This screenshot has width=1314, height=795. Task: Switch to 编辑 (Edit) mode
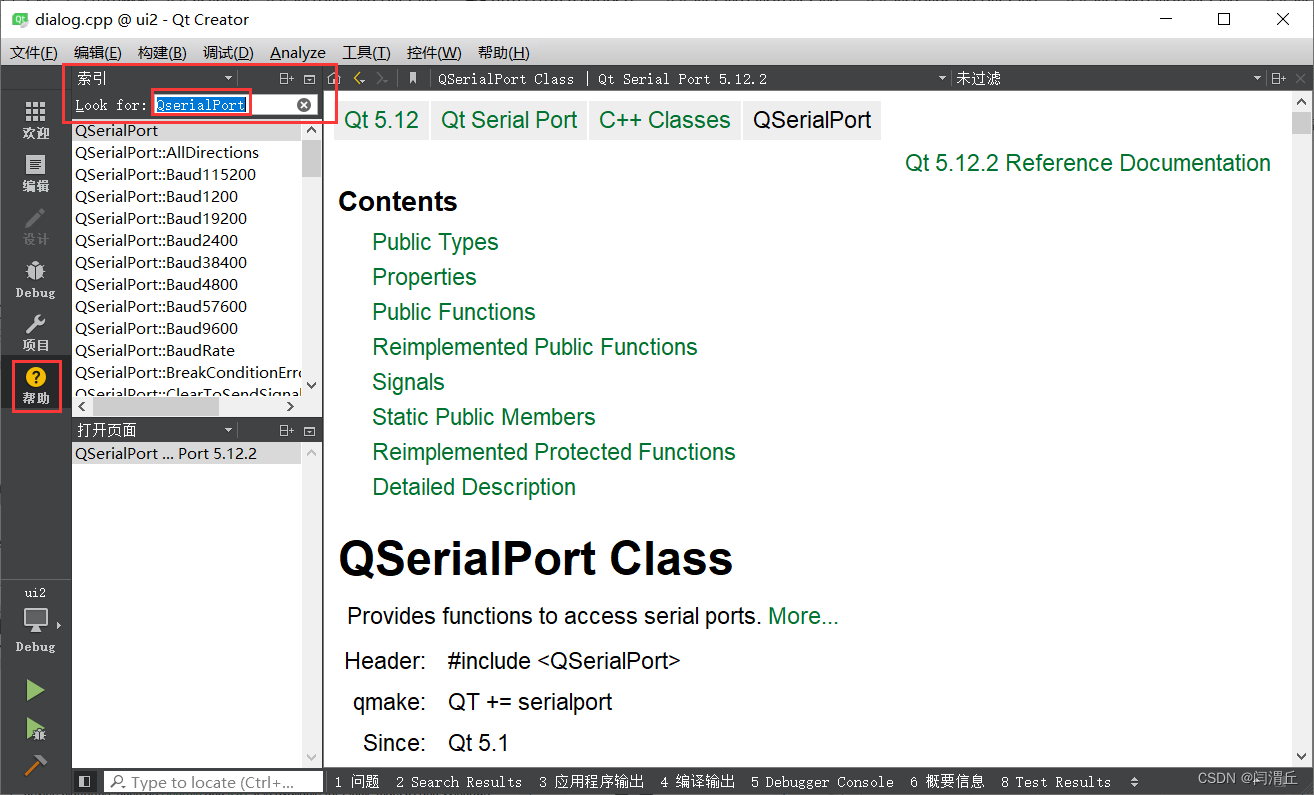(35, 174)
